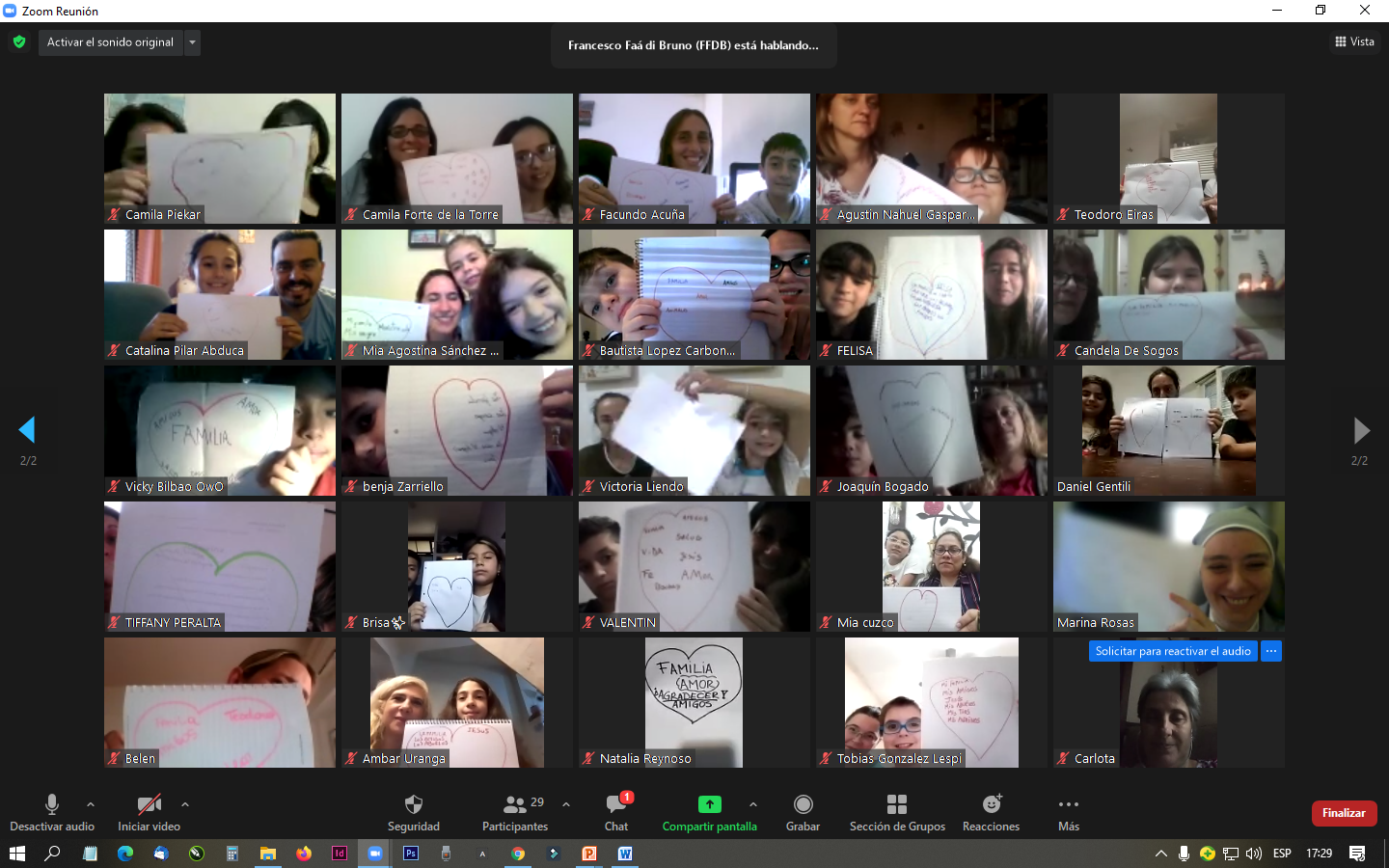Show meeting encryption info via green shield
Image resolution: width=1389 pixels, height=868 pixels.
point(19,41)
